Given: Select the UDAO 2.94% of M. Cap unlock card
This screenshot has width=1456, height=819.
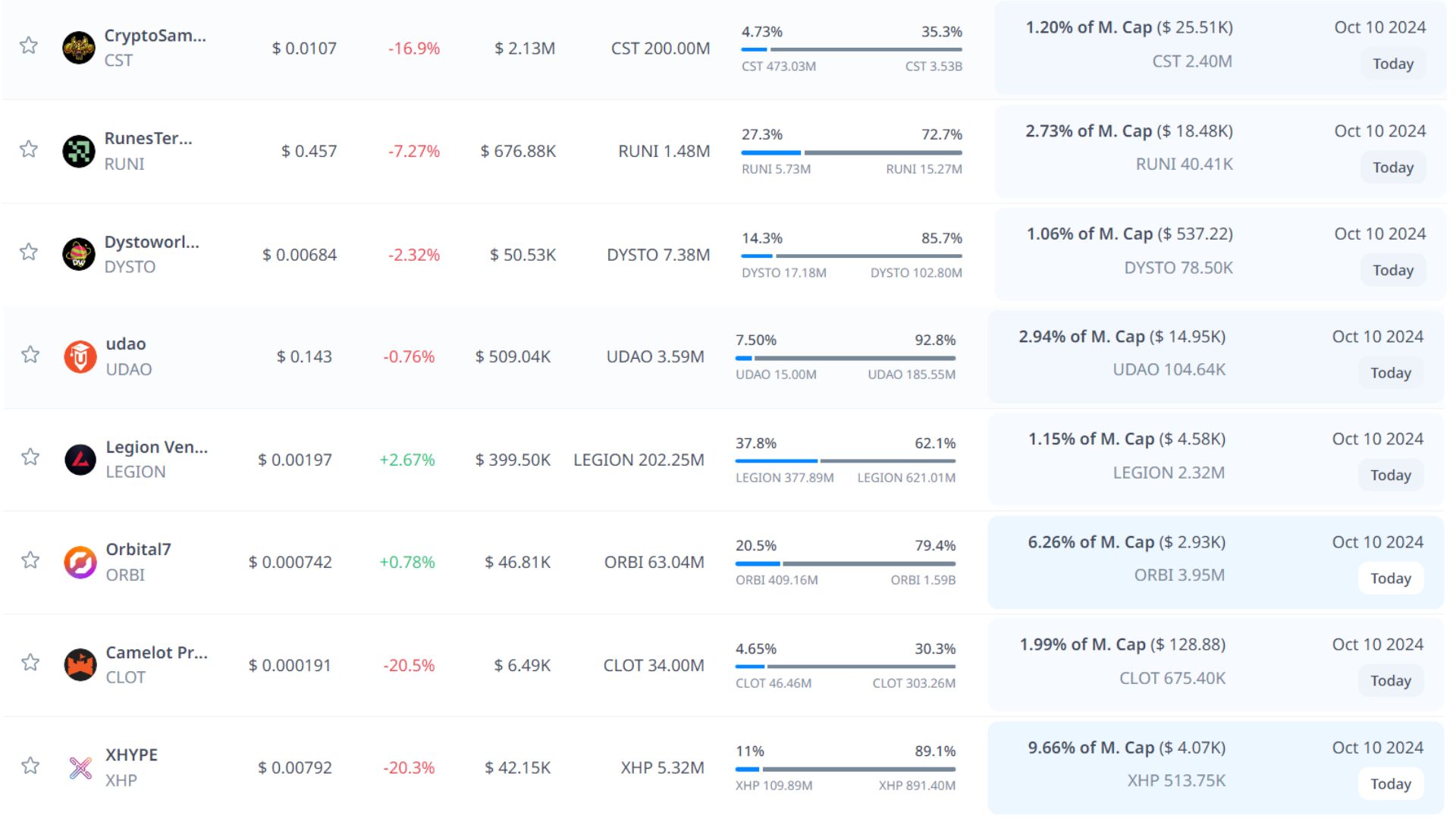Looking at the screenshot, I should (1216, 355).
